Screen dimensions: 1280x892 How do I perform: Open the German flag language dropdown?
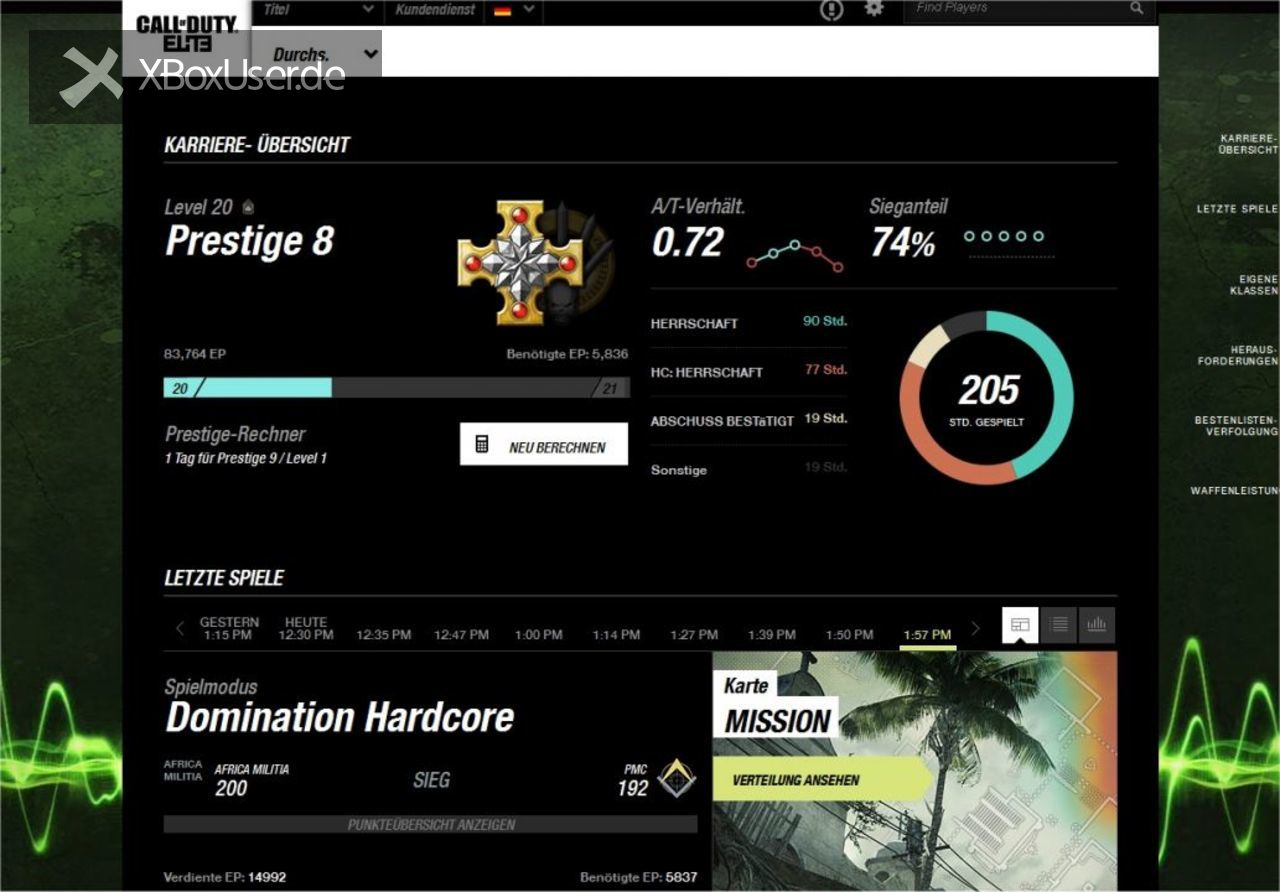point(515,9)
